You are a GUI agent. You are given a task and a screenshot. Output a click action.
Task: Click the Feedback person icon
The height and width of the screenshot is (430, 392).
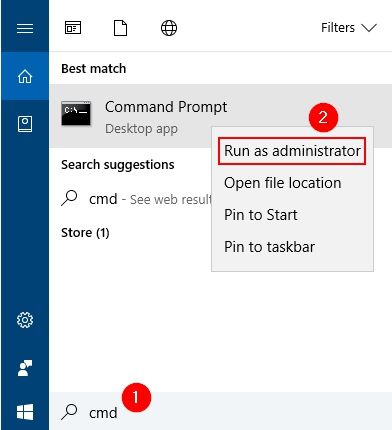(x=25, y=368)
